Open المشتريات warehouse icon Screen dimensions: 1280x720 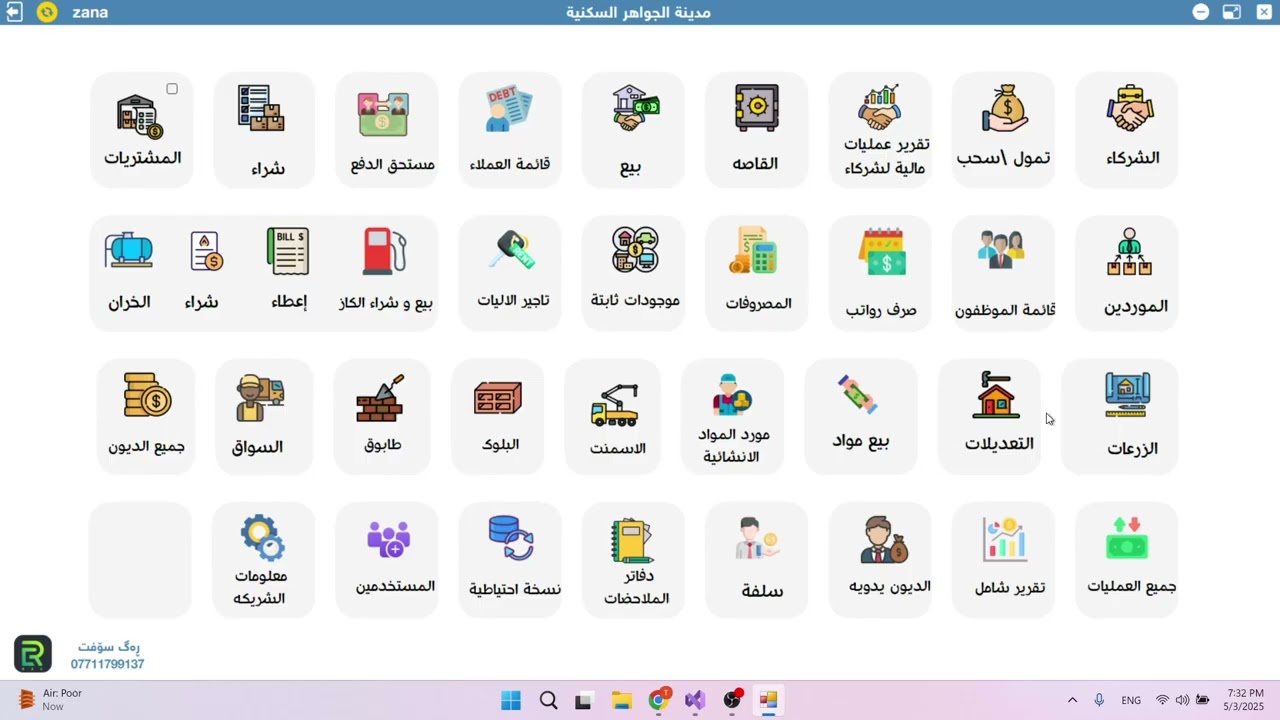[139, 116]
